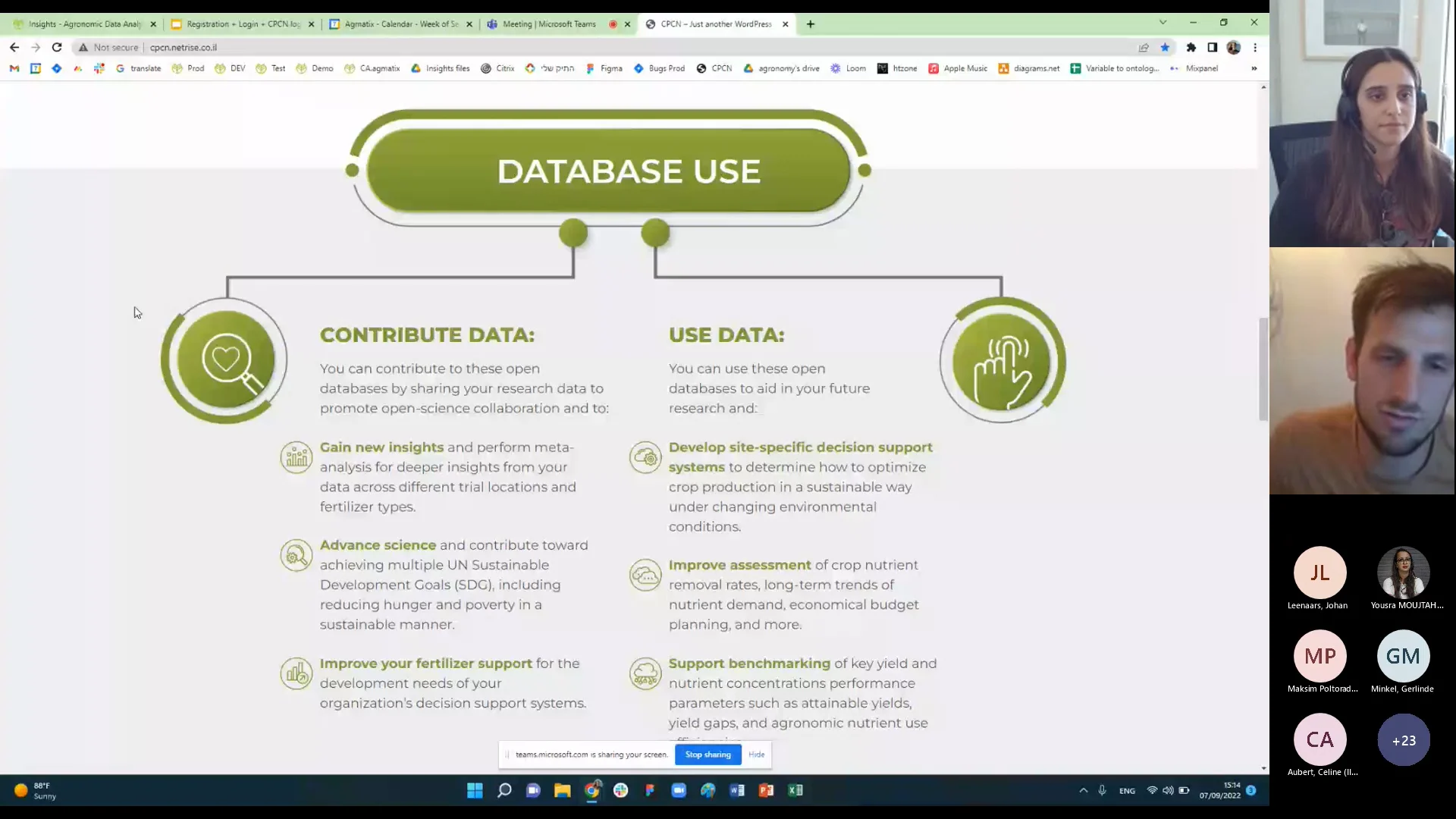Image resolution: width=1456 pixels, height=819 pixels.
Task: Open the Chrome three-dot menu
Action: click(1257, 47)
